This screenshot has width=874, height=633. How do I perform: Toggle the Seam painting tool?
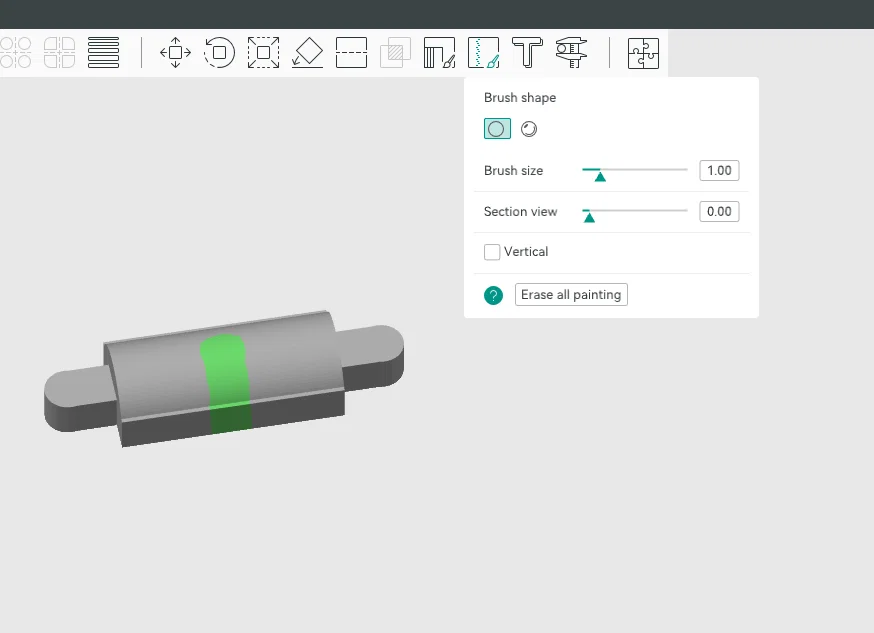[x=484, y=53]
